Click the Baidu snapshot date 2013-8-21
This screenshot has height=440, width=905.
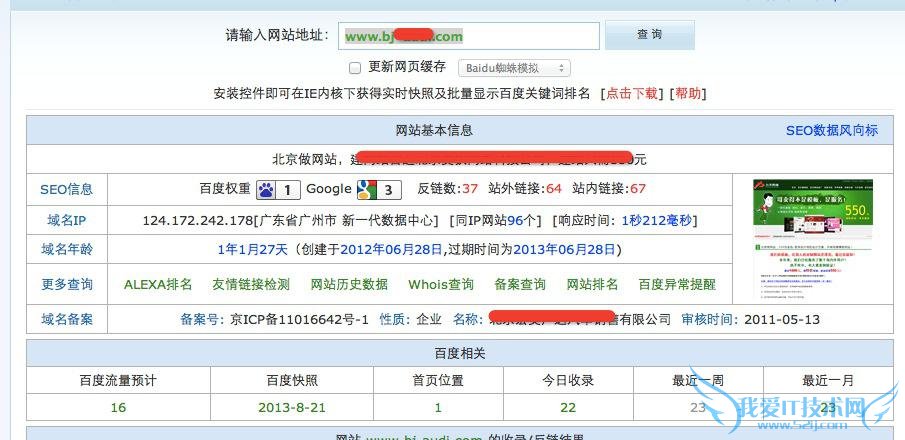coord(291,408)
